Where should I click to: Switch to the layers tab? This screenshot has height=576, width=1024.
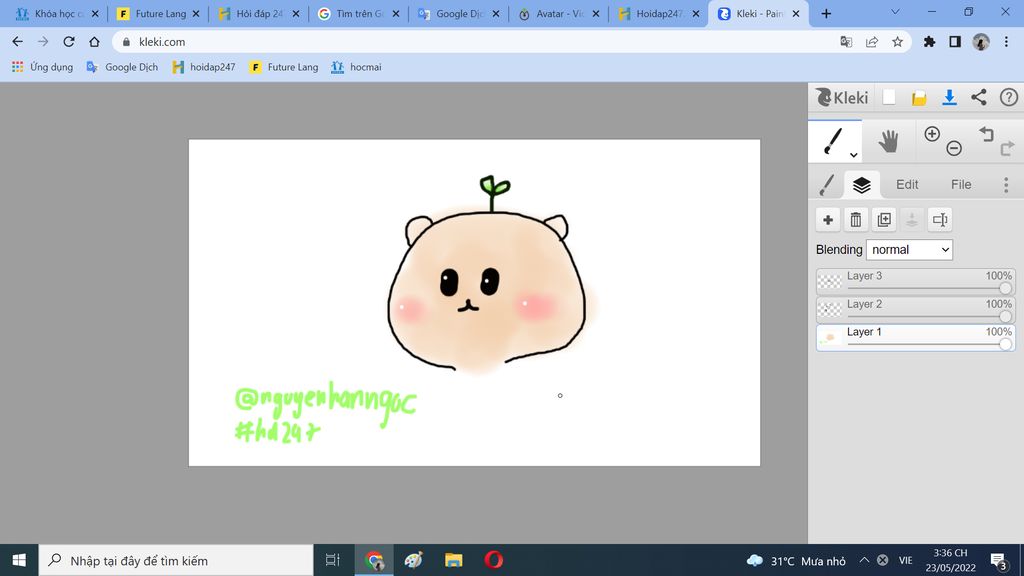(861, 185)
